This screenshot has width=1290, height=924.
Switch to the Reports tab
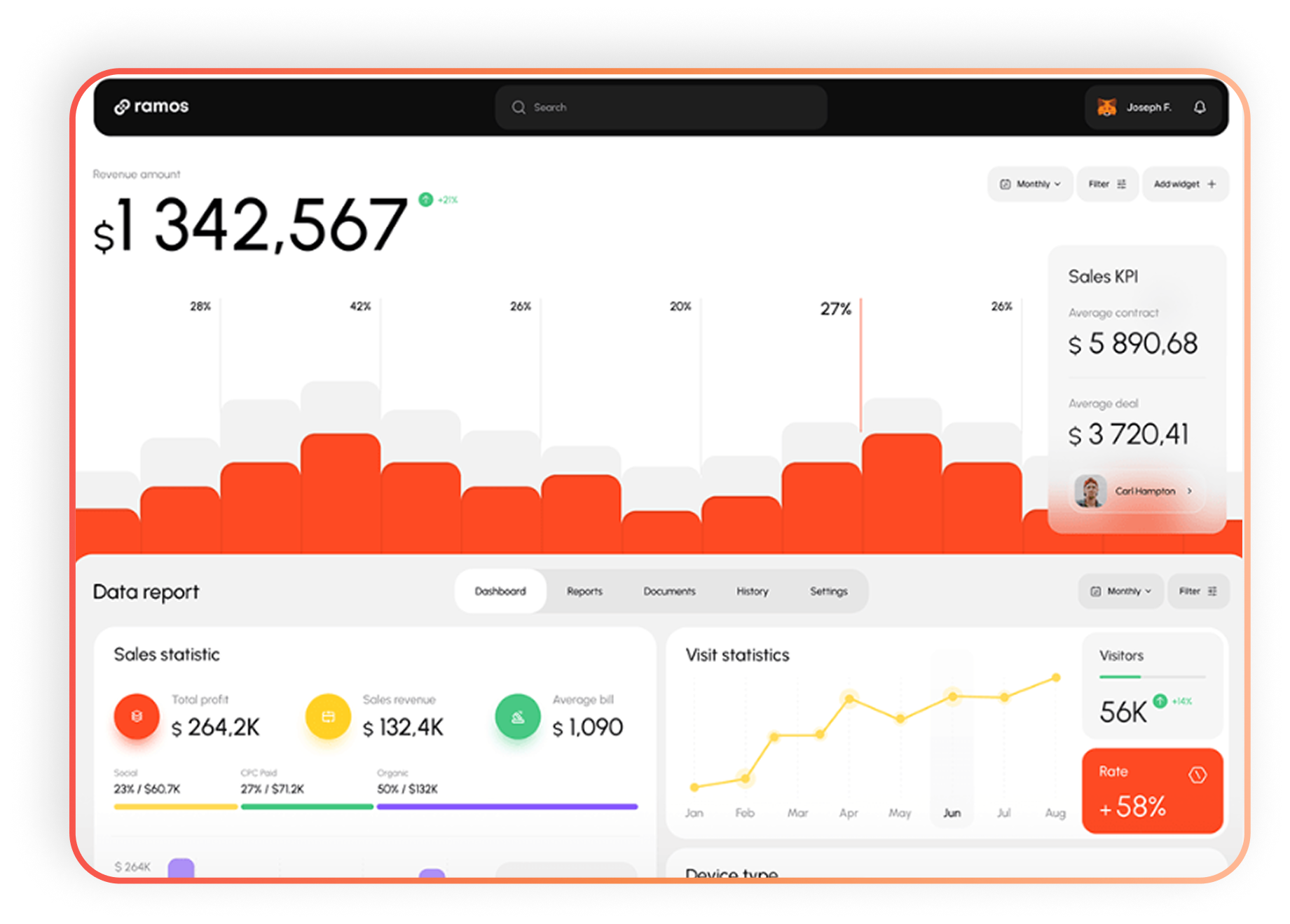click(x=584, y=591)
